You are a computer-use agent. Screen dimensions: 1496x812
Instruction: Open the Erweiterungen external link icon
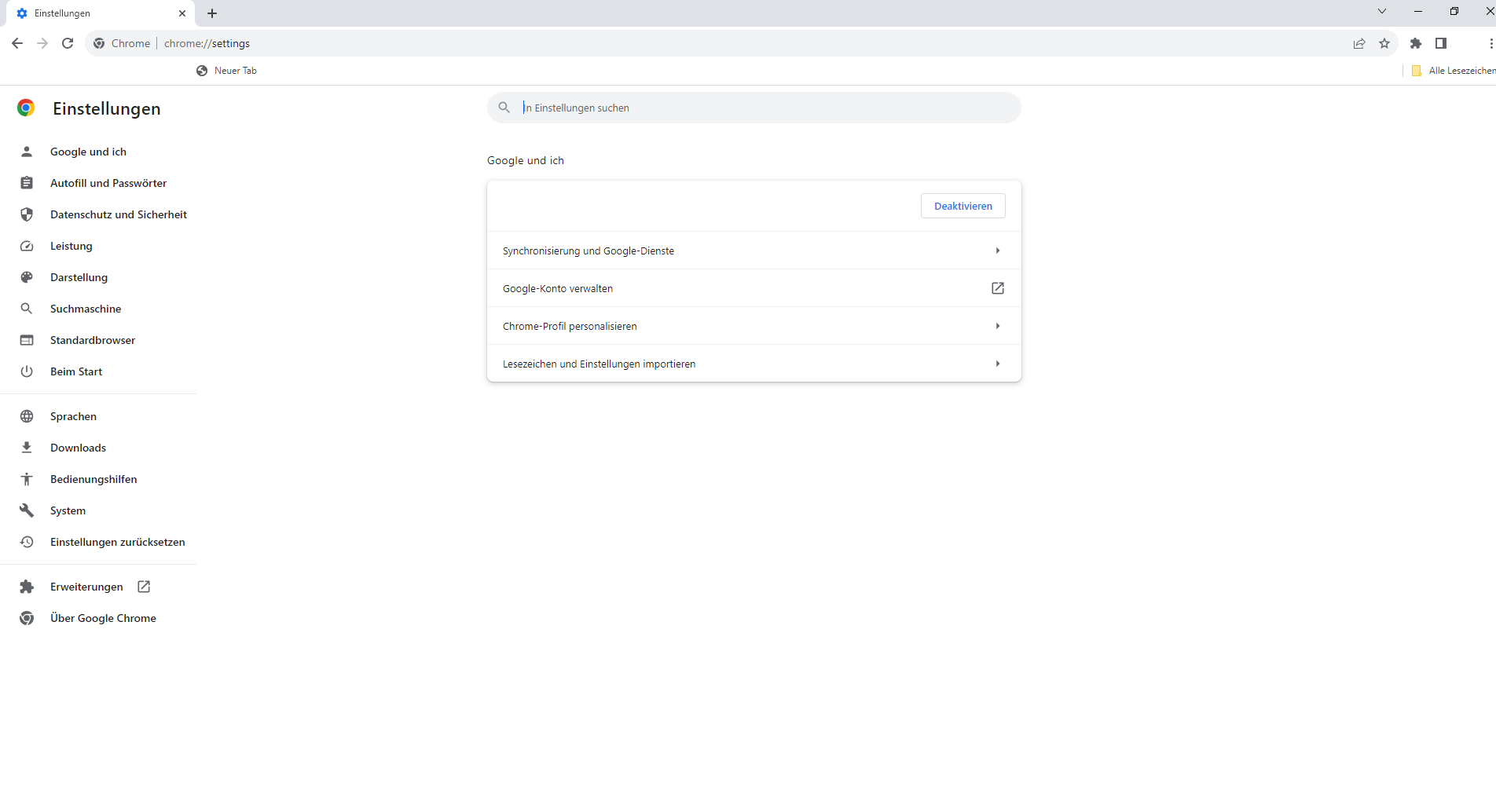144,587
